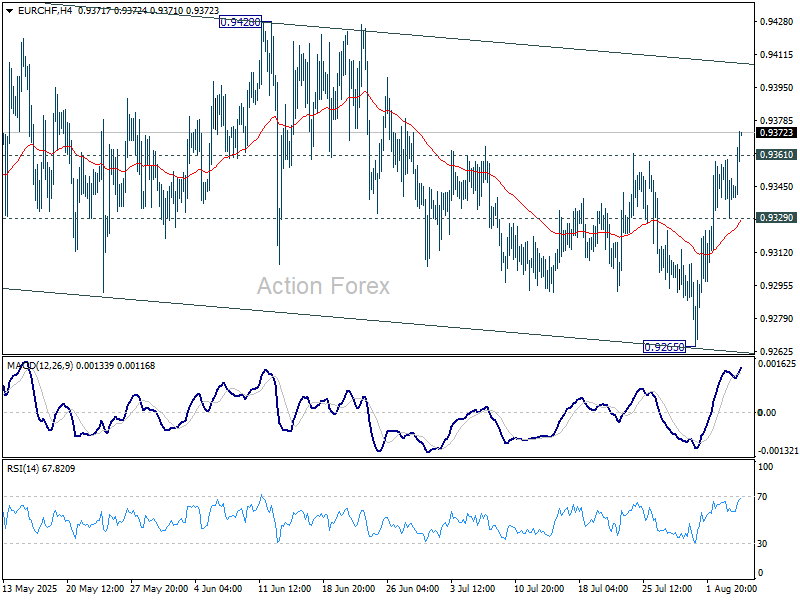Click the MACD -0.001321 scale value

point(776,451)
